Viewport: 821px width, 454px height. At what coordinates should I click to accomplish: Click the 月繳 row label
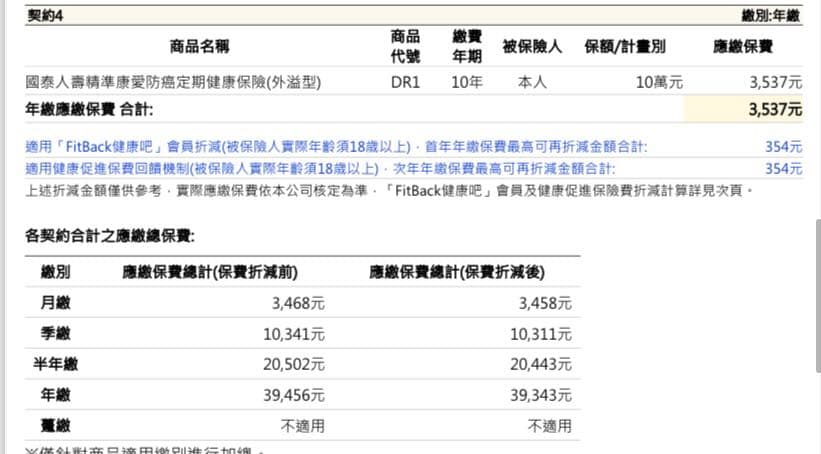(x=56, y=303)
